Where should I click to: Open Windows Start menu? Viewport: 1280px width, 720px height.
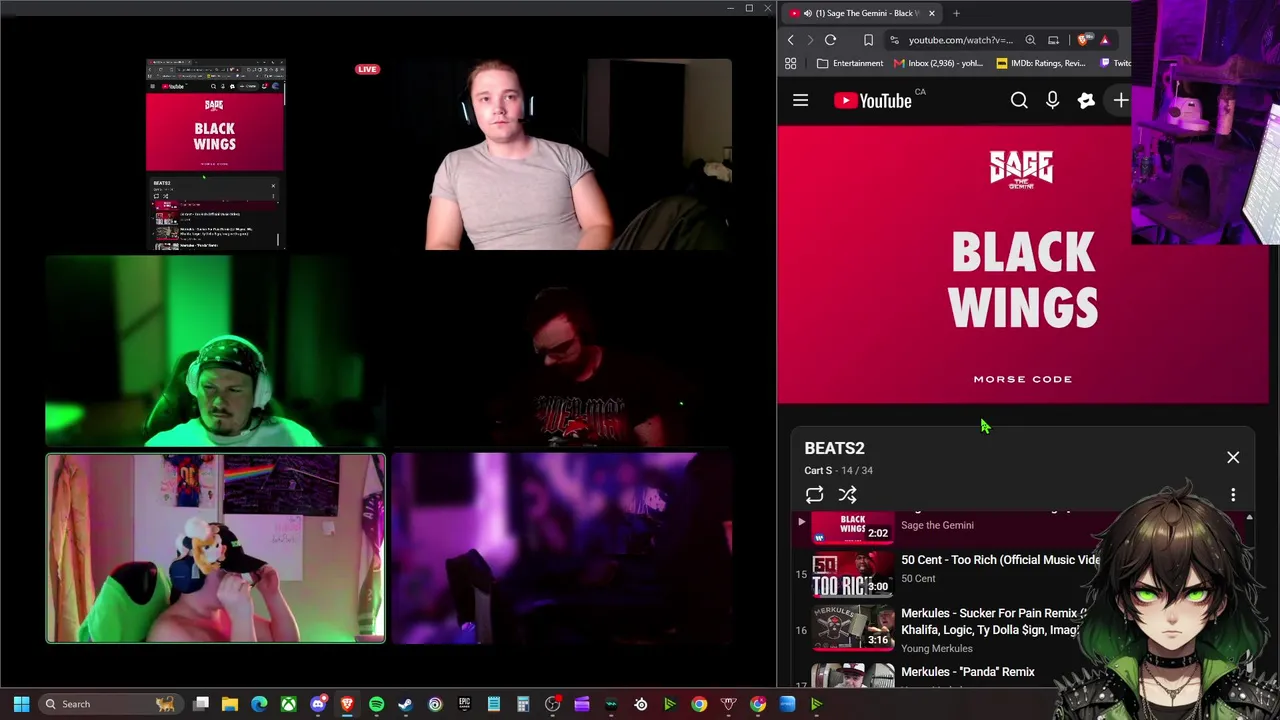pyautogui.click(x=21, y=704)
